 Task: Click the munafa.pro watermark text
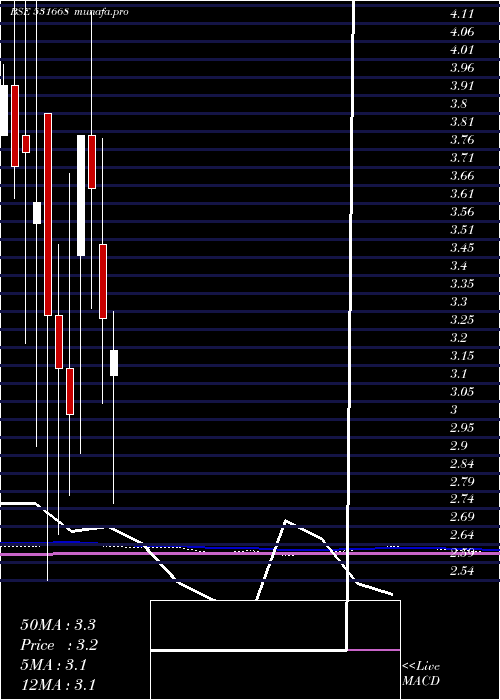(102, 12)
